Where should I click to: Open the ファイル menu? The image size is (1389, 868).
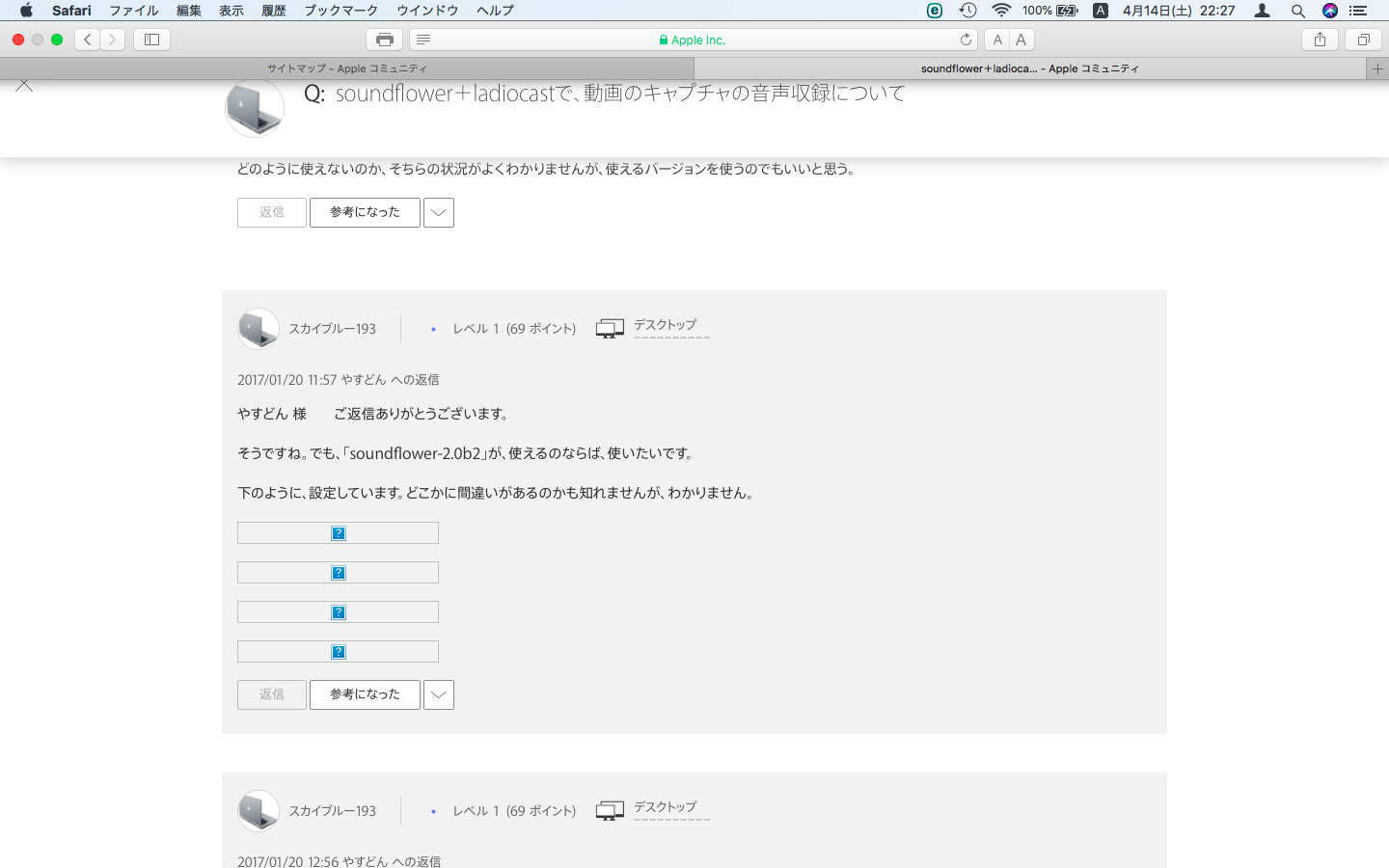(134, 11)
